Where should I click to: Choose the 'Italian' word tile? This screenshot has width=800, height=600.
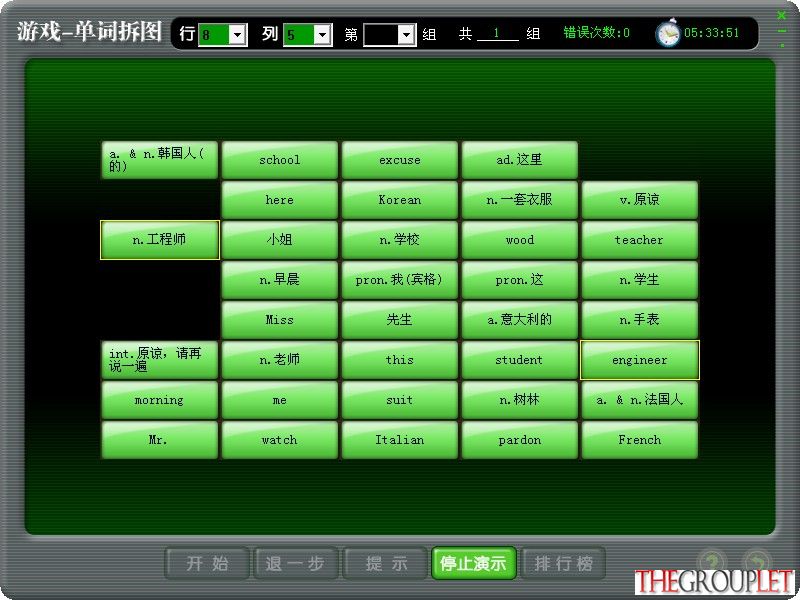coord(399,440)
